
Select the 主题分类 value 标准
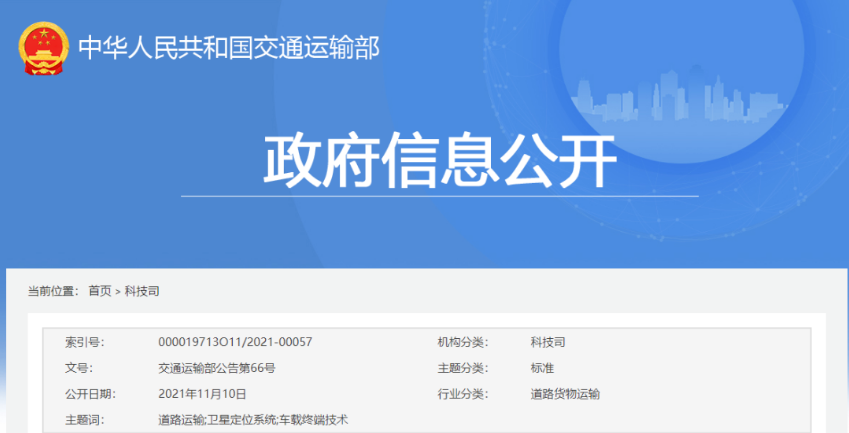(x=542, y=368)
